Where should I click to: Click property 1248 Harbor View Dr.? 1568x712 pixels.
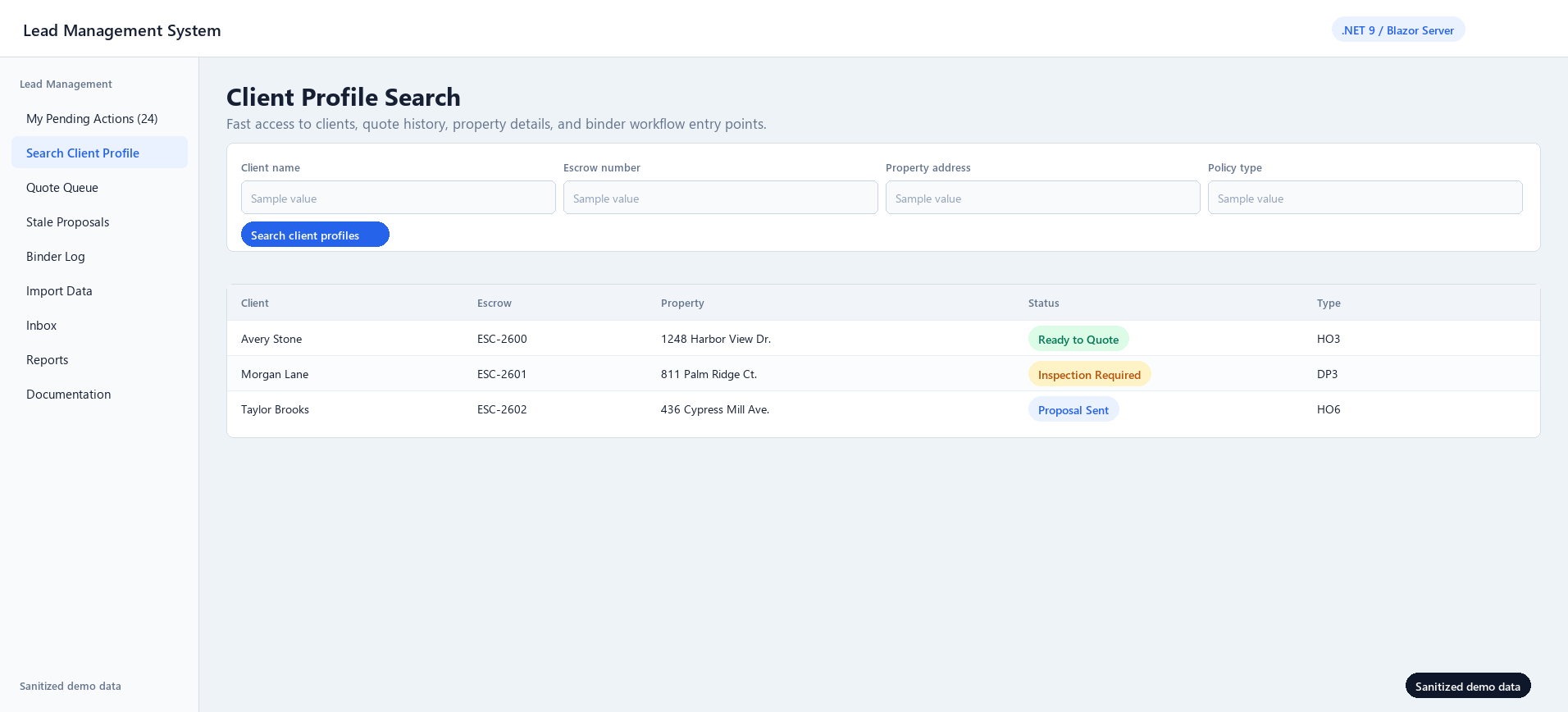click(x=716, y=339)
